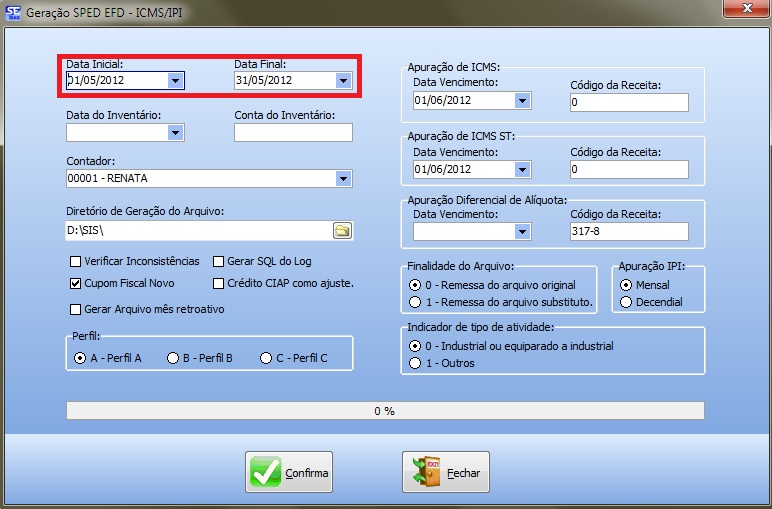Toggle Gerar SQL do Log checkbox

point(218,262)
